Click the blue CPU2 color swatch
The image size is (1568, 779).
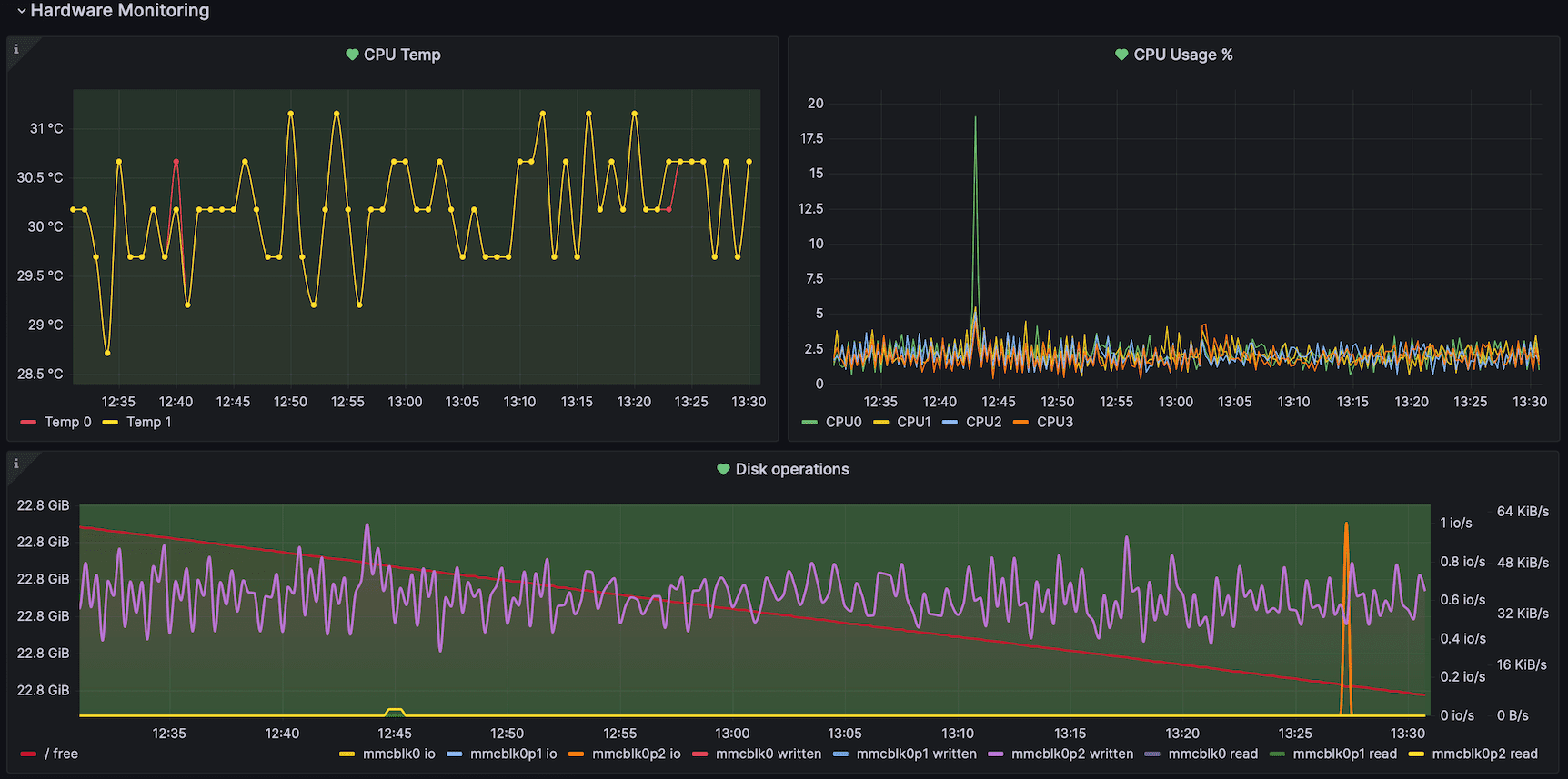point(950,422)
